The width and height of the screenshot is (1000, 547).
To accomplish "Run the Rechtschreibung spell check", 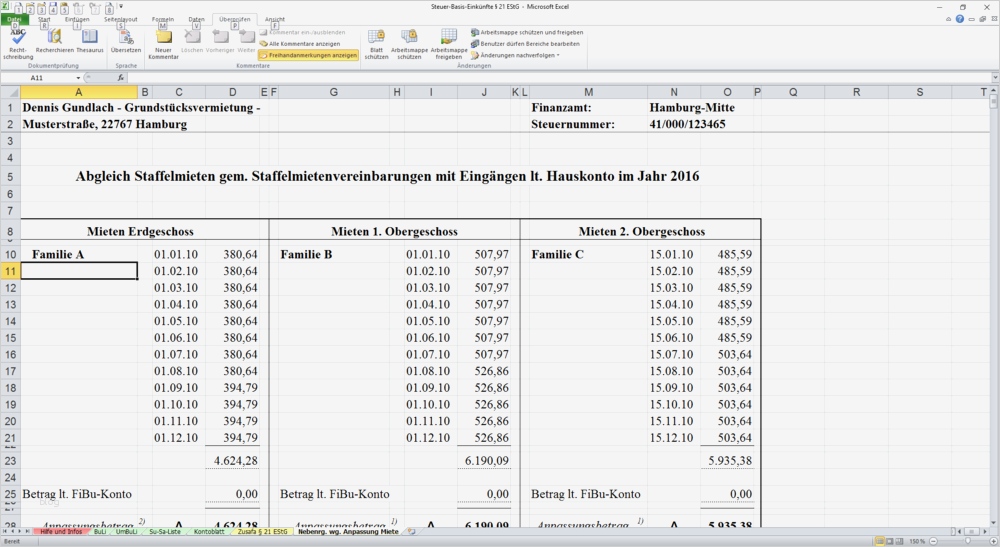I will (18, 43).
